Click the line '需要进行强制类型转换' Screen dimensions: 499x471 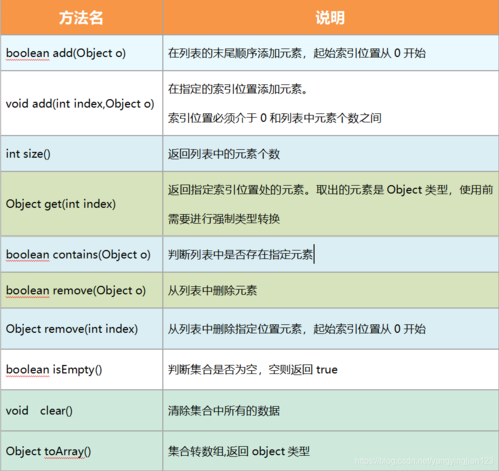coord(224,219)
